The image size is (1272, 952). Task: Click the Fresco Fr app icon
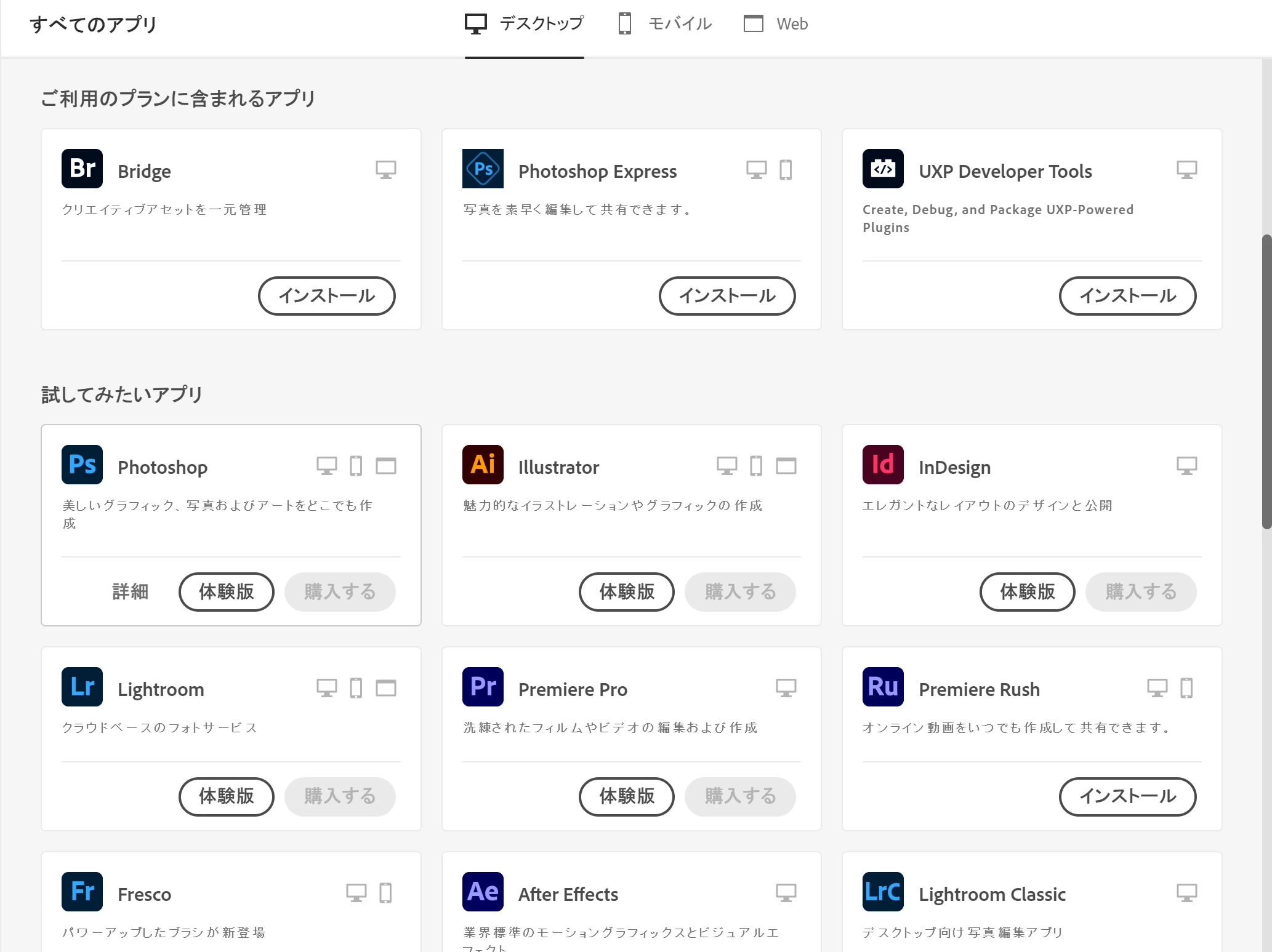point(82,892)
